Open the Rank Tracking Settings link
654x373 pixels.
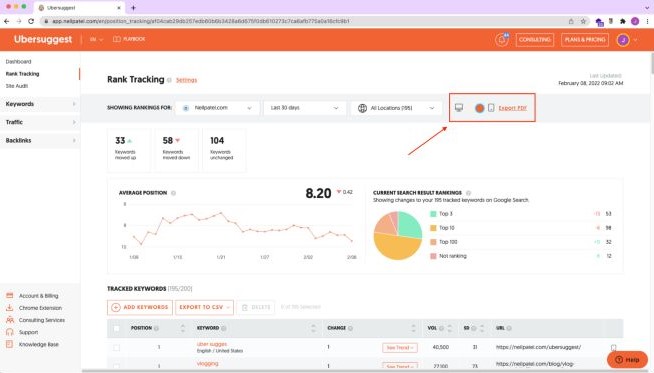click(x=186, y=80)
